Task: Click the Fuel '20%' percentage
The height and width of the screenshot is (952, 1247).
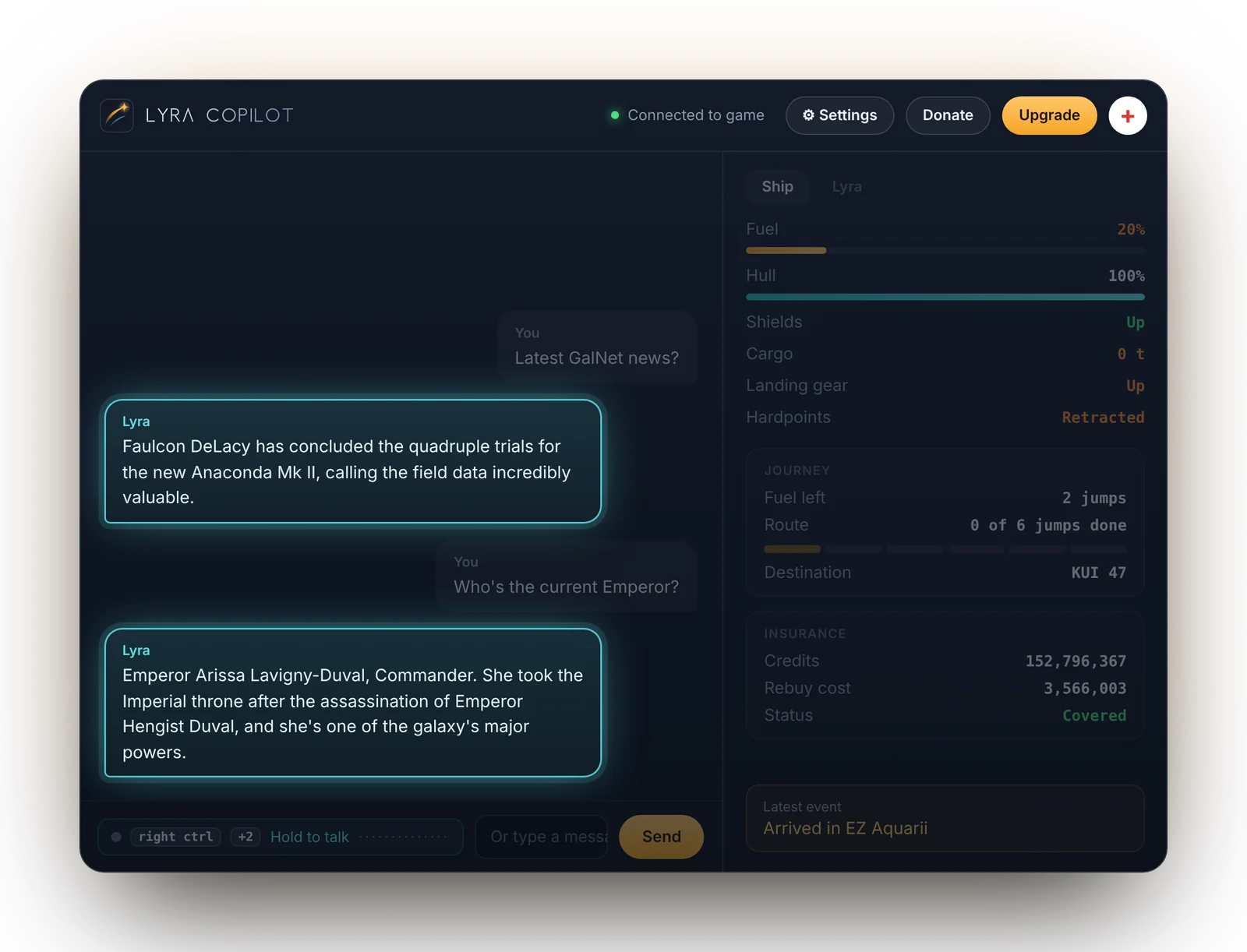Action: point(1131,230)
